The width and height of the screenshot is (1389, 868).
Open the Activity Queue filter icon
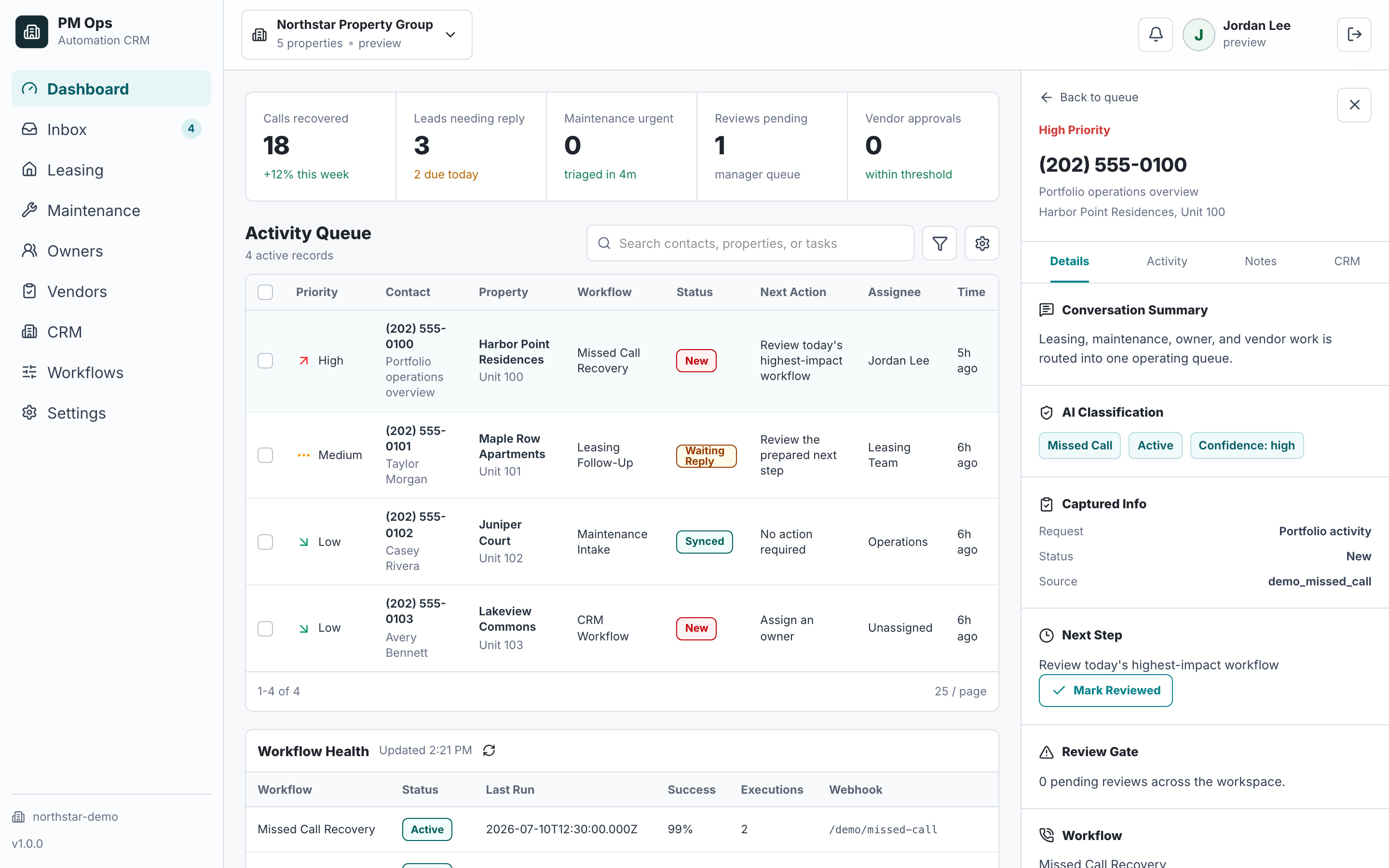tap(940, 244)
